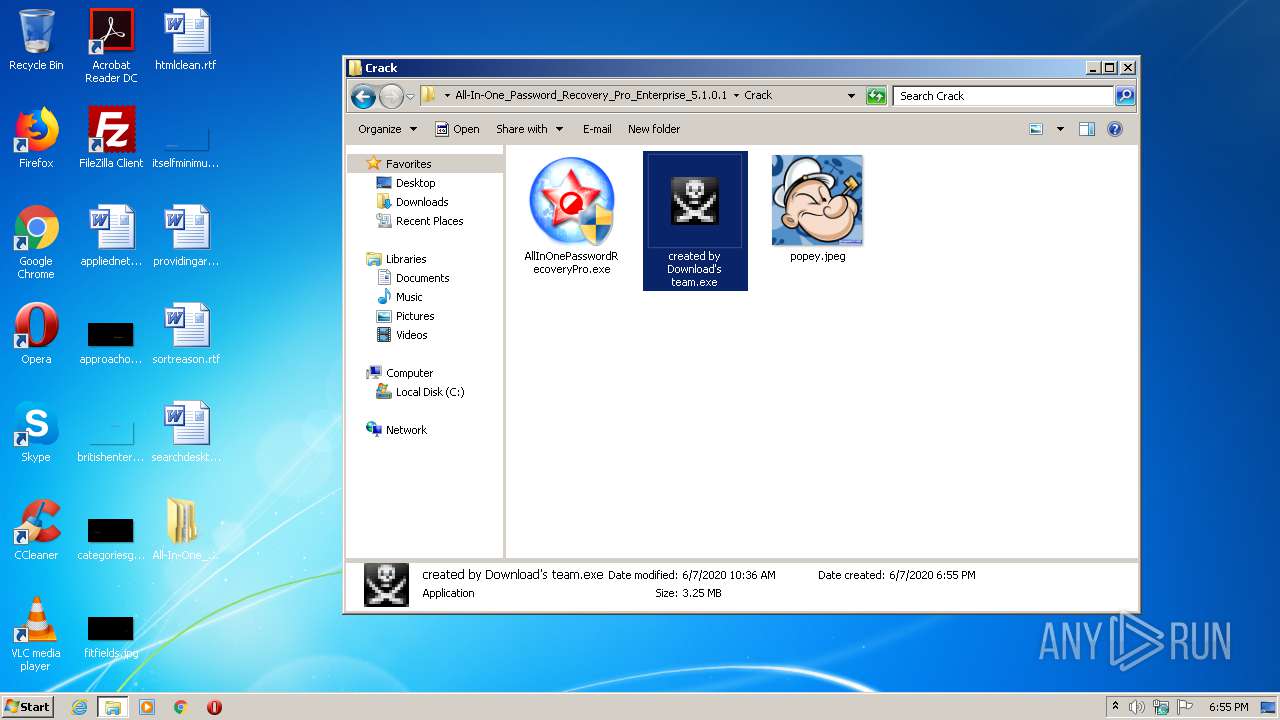Select AllInOnePasswordRecoveryPro.exe file
The image size is (1280, 720).
click(x=571, y=215)
